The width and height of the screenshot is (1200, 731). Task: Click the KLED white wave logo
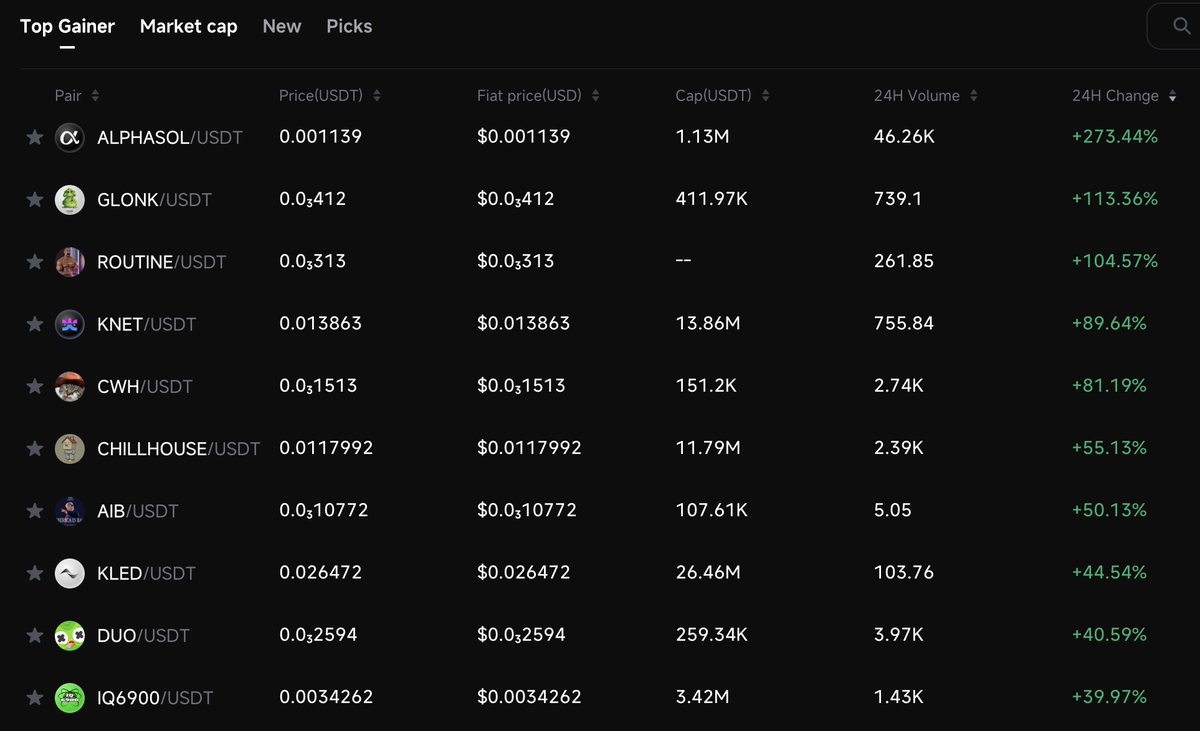[x=70, y=573]
